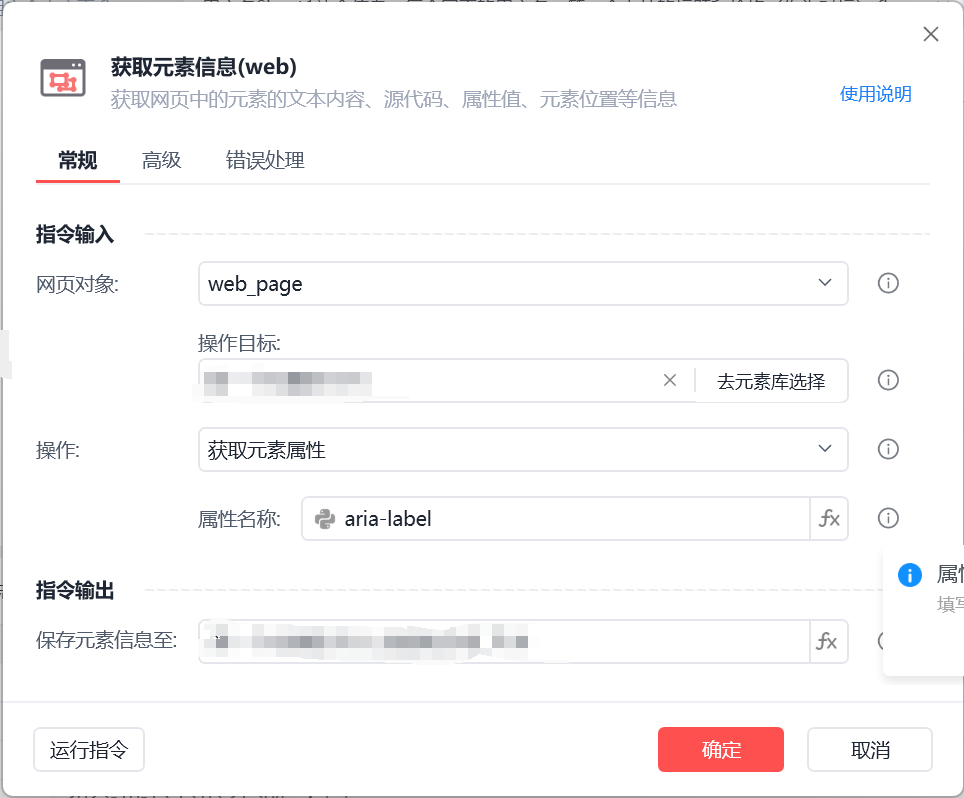964x798 pixels.
Task: Open the 使用说明 help link
Action: (875, 94)
